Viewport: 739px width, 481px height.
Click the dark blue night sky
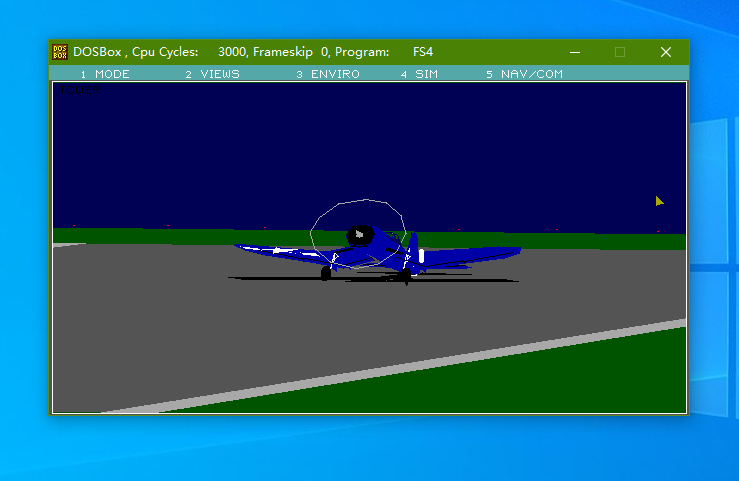click(x=200, y=150)
